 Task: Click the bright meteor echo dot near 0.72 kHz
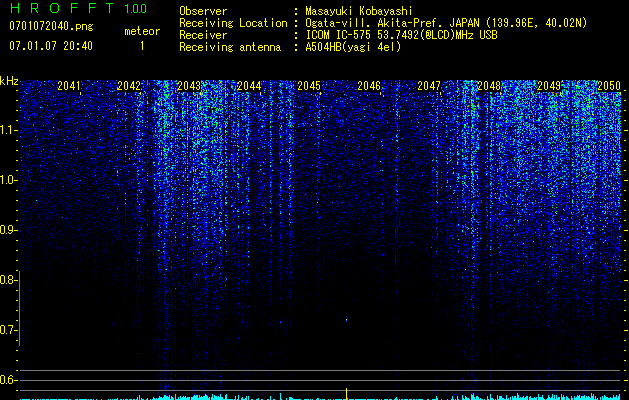point(346,320)
